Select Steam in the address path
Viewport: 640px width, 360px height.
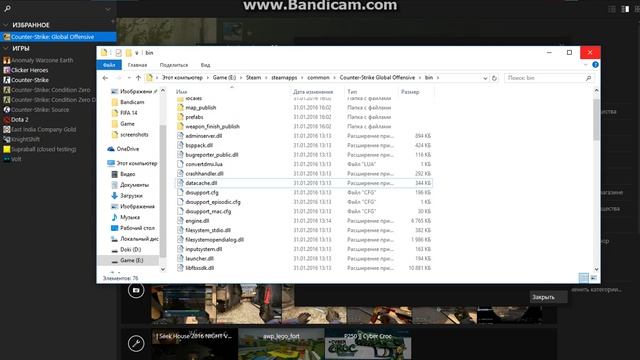pyautogui.click(x=253, y=78)
